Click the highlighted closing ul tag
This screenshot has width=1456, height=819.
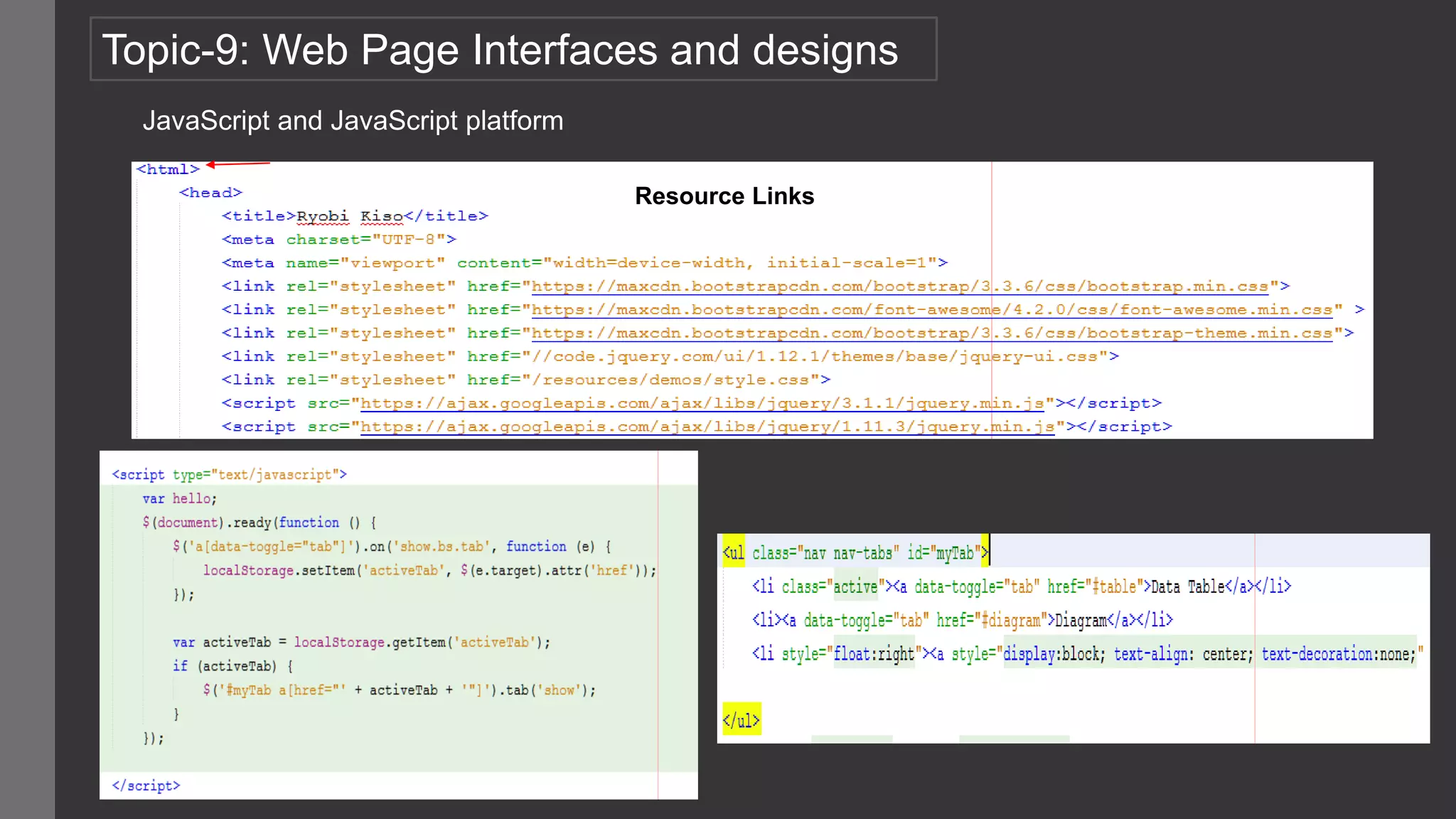click(x=741, y=720)
